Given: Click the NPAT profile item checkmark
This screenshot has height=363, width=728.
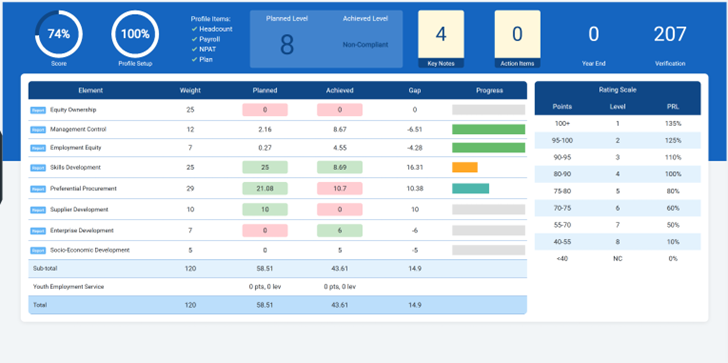Looking at the screenshot, I should click(195, 49).
